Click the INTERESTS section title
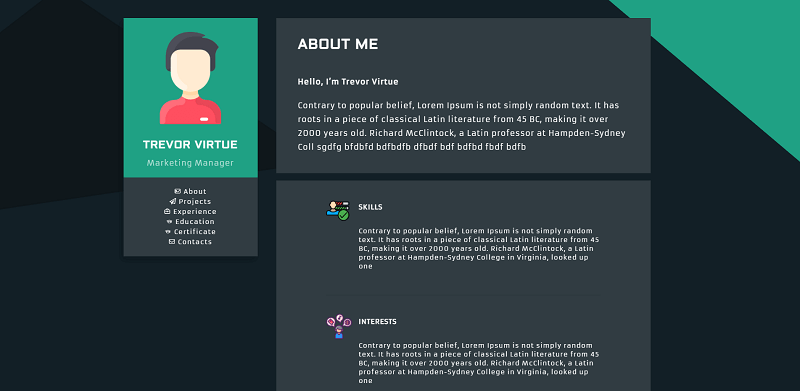The image size is (800, 391). point(378,322)
